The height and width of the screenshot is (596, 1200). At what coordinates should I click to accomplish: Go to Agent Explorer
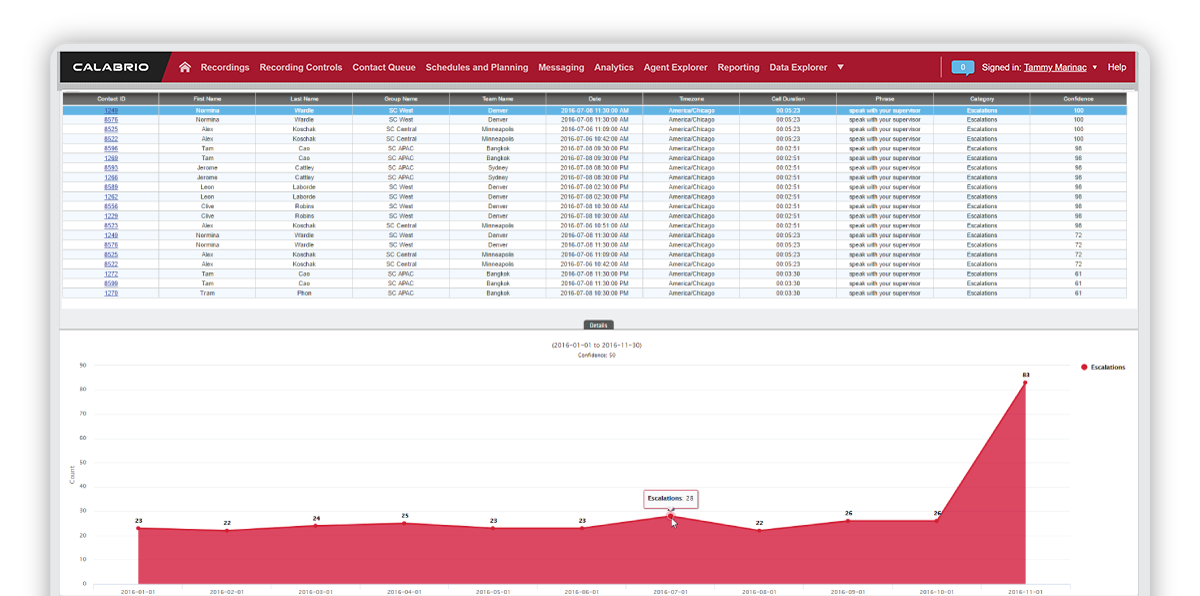click(675, 68)
